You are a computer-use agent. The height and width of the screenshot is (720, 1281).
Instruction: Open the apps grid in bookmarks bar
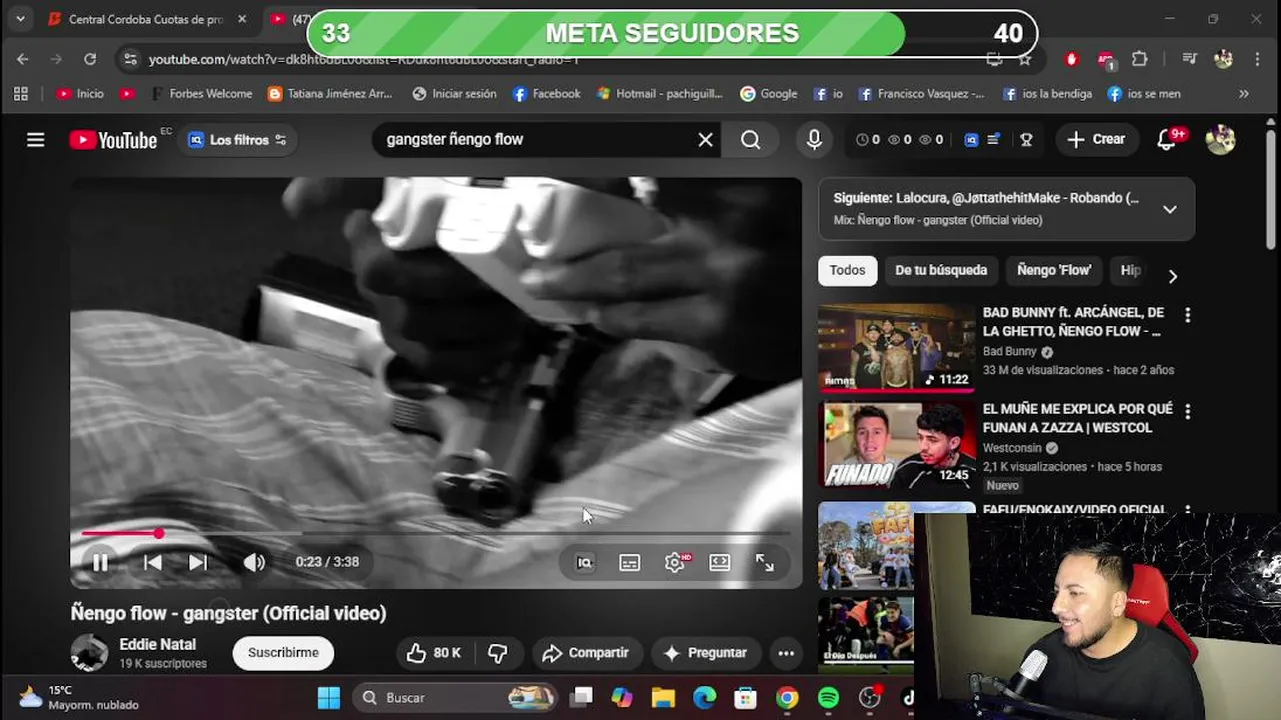[21, 94]
